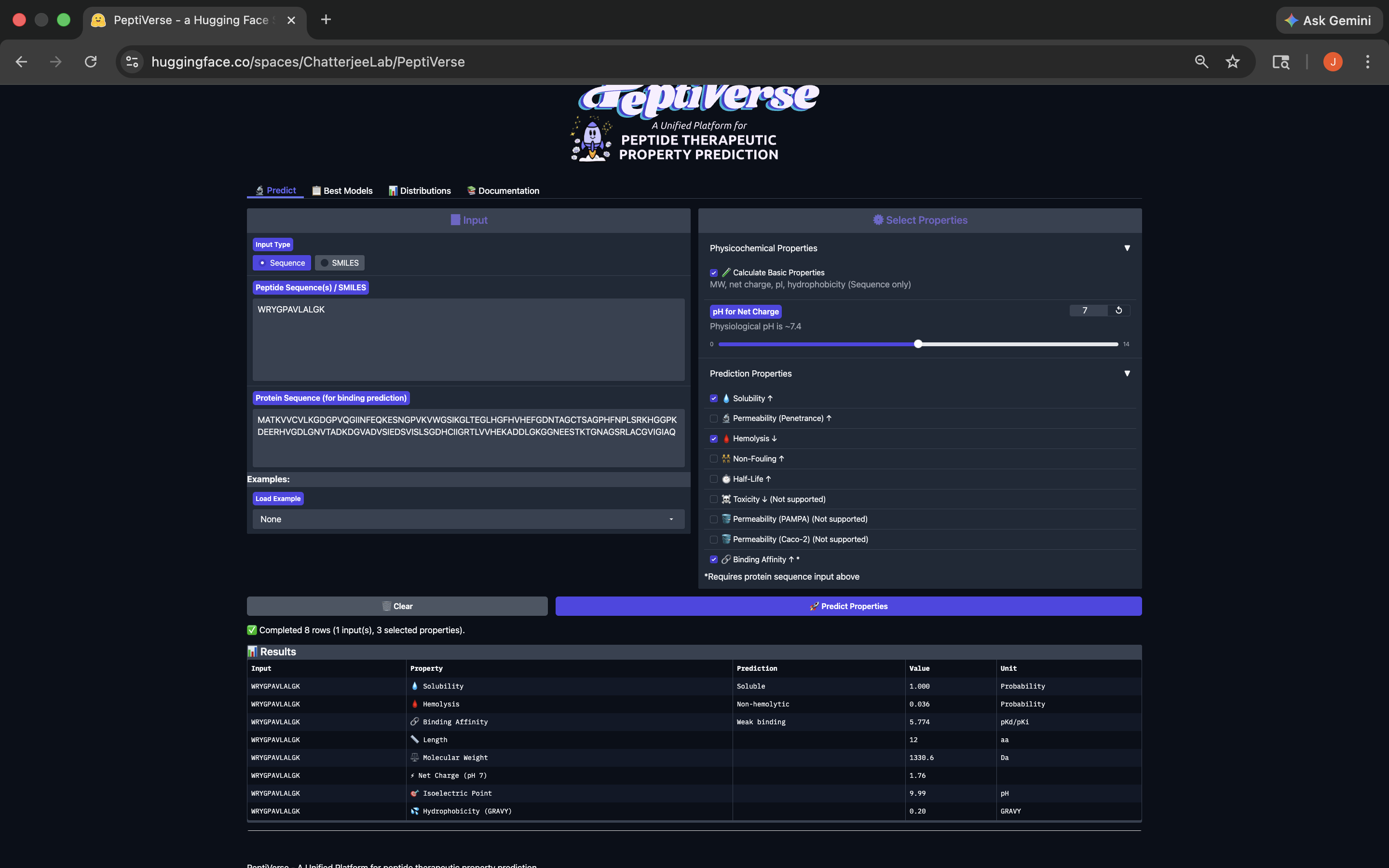Click the Results bar chart icon
Viewport: 1389px width, 868px height.
pyautogui.click(x=253, y=651)
